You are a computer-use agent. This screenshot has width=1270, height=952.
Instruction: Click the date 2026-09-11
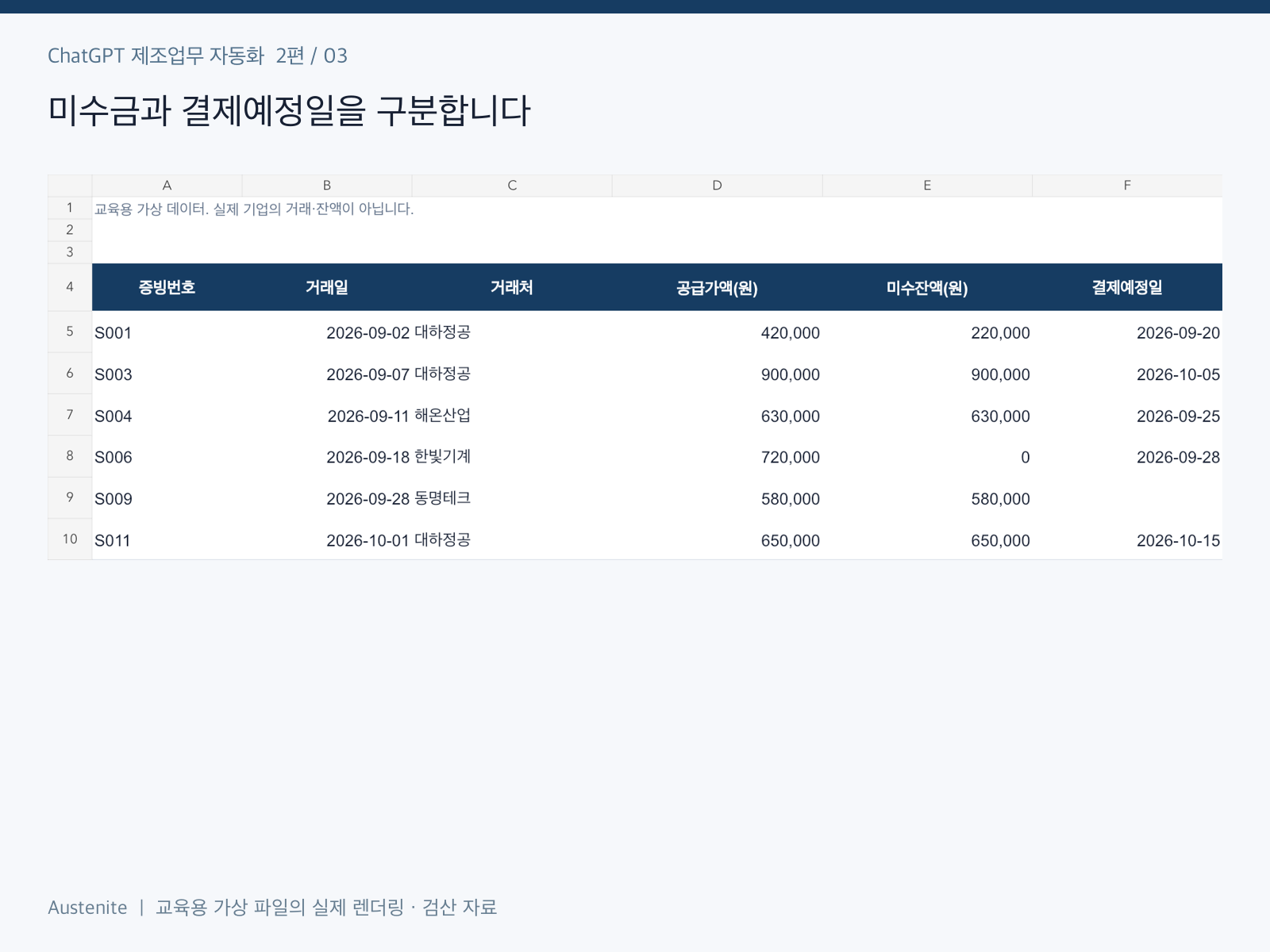point(368,416)
